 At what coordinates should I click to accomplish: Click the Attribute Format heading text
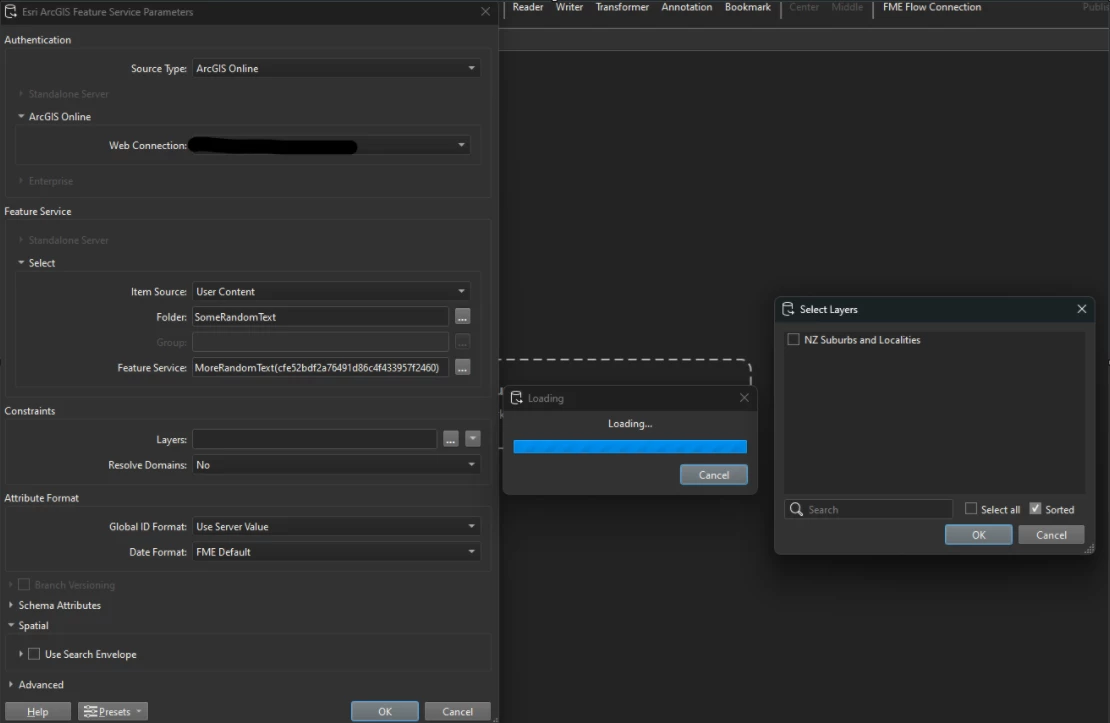[x=42, y=498]
